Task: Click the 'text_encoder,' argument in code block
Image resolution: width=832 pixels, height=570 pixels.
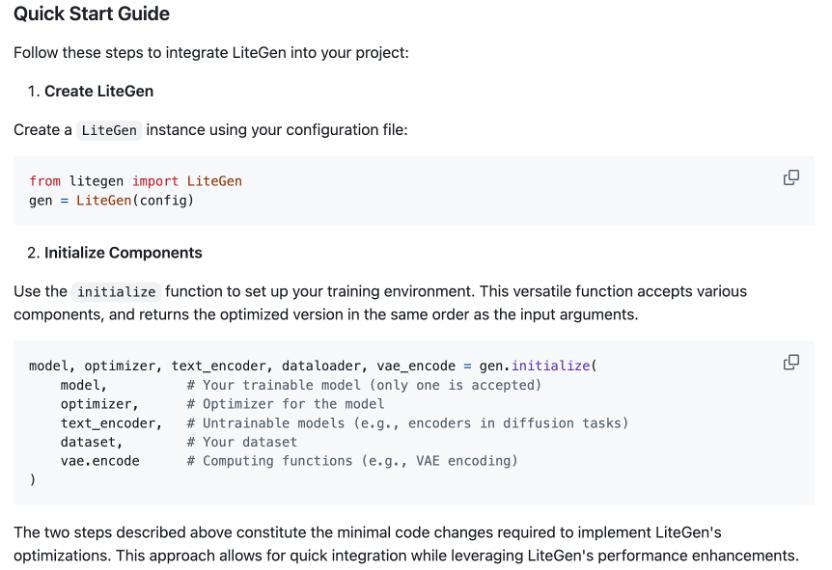Action: tap(111, 423)
